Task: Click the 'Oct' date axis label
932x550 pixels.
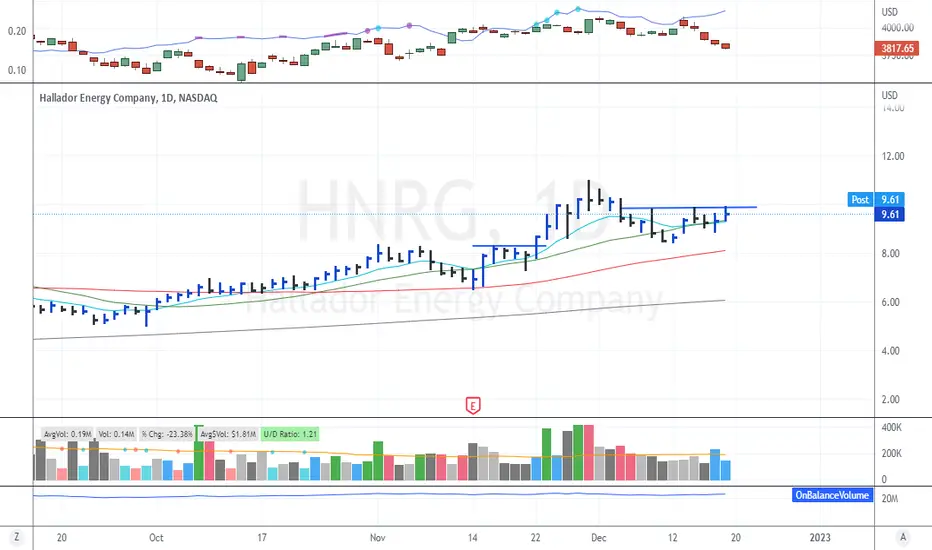Action: [x=156, y=538]
